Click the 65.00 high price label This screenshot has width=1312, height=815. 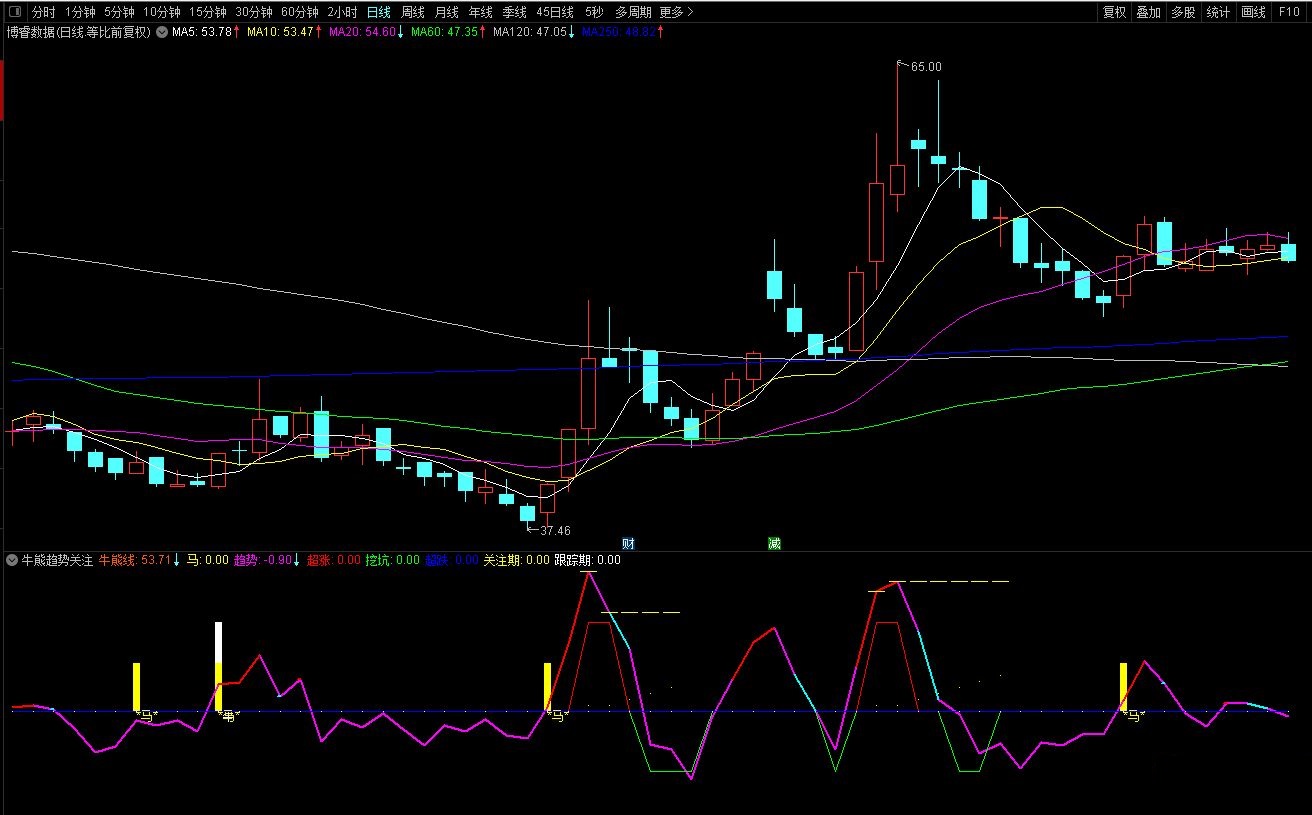926,67
